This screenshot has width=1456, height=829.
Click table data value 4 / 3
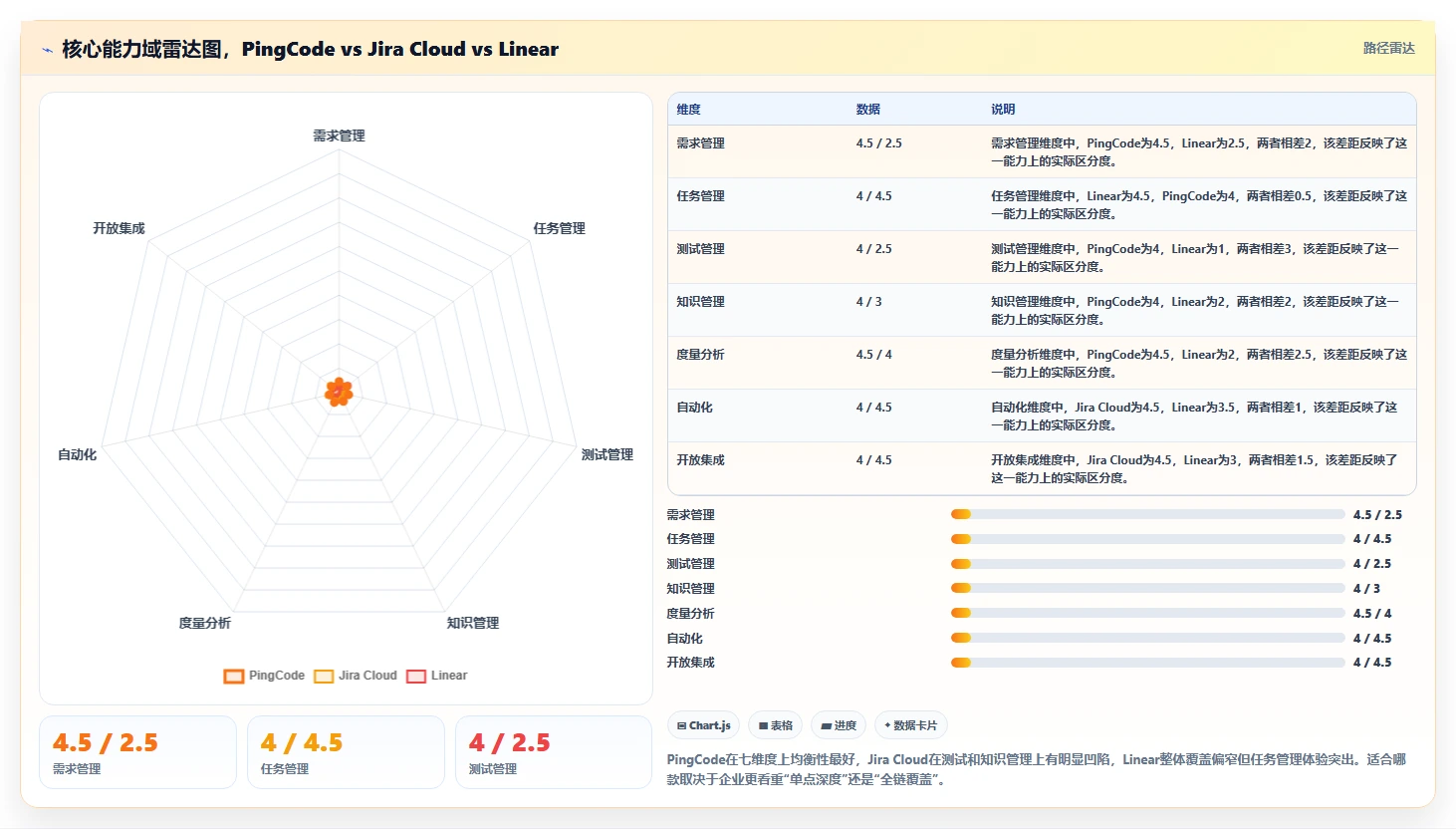[x=869, y=302]
